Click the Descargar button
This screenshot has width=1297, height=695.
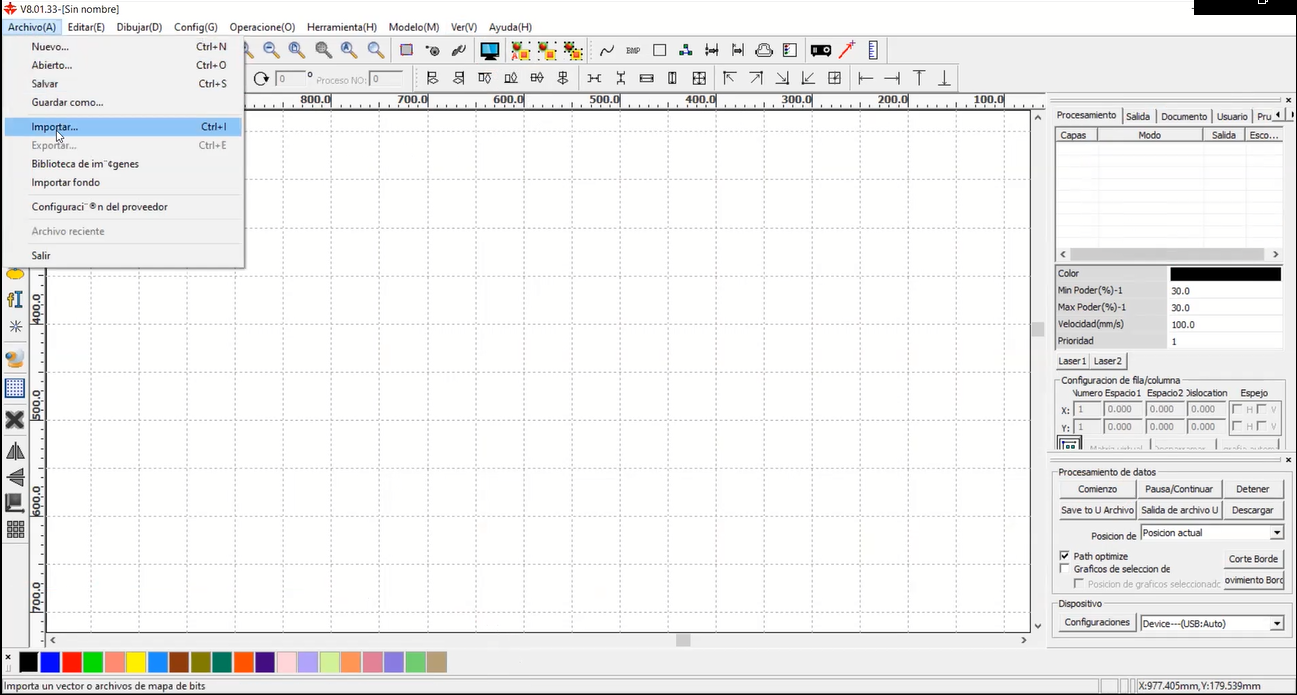coord(1253,510)
